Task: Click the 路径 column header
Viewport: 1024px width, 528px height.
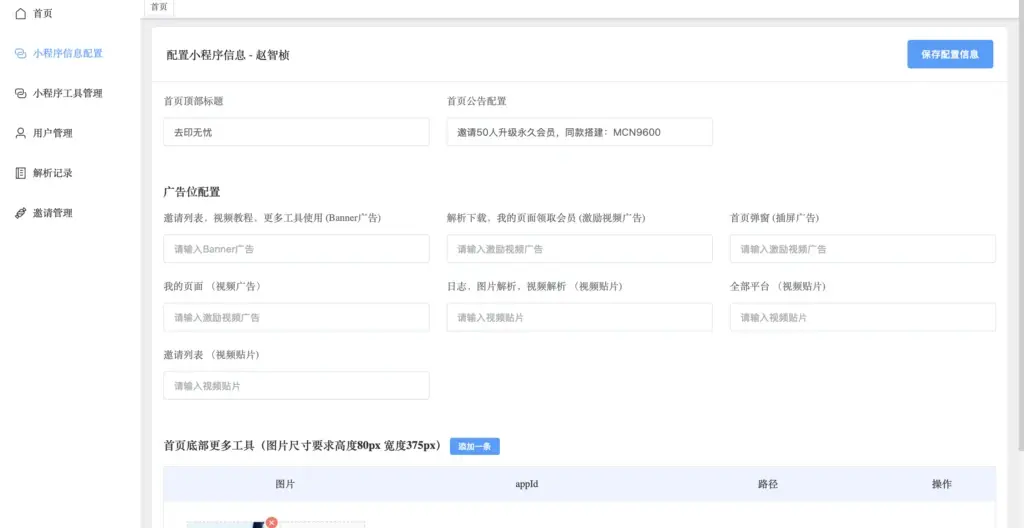Action: click(768, 484)
